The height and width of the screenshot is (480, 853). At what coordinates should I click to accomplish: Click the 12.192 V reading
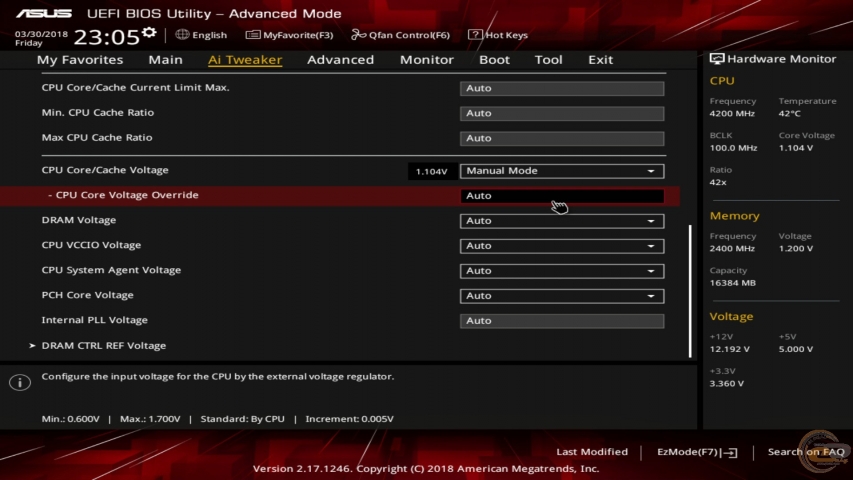pos(730,349)
